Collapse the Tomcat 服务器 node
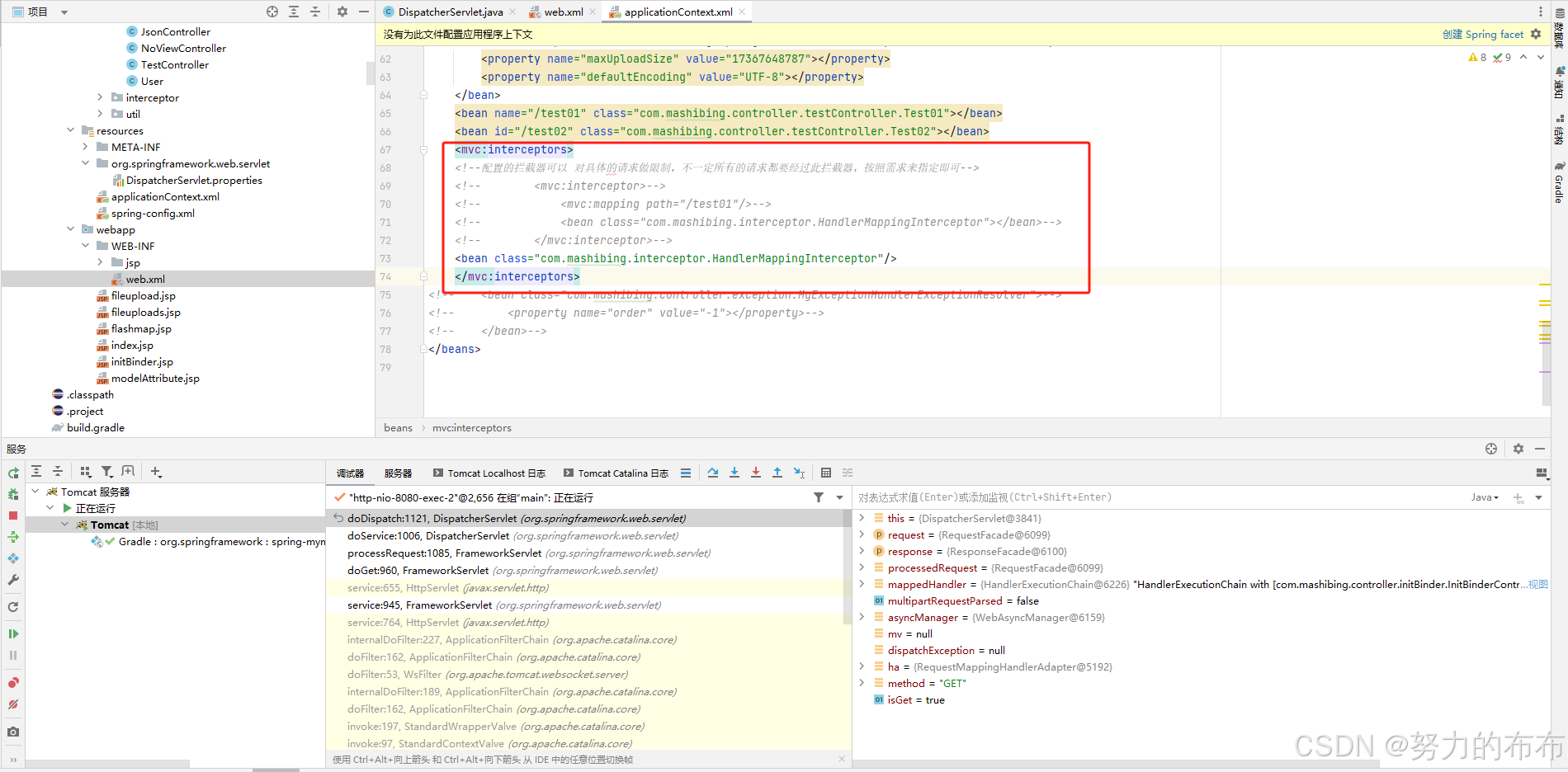The width and height of the screenshot is (1568, 772). (x=35, y=492)
